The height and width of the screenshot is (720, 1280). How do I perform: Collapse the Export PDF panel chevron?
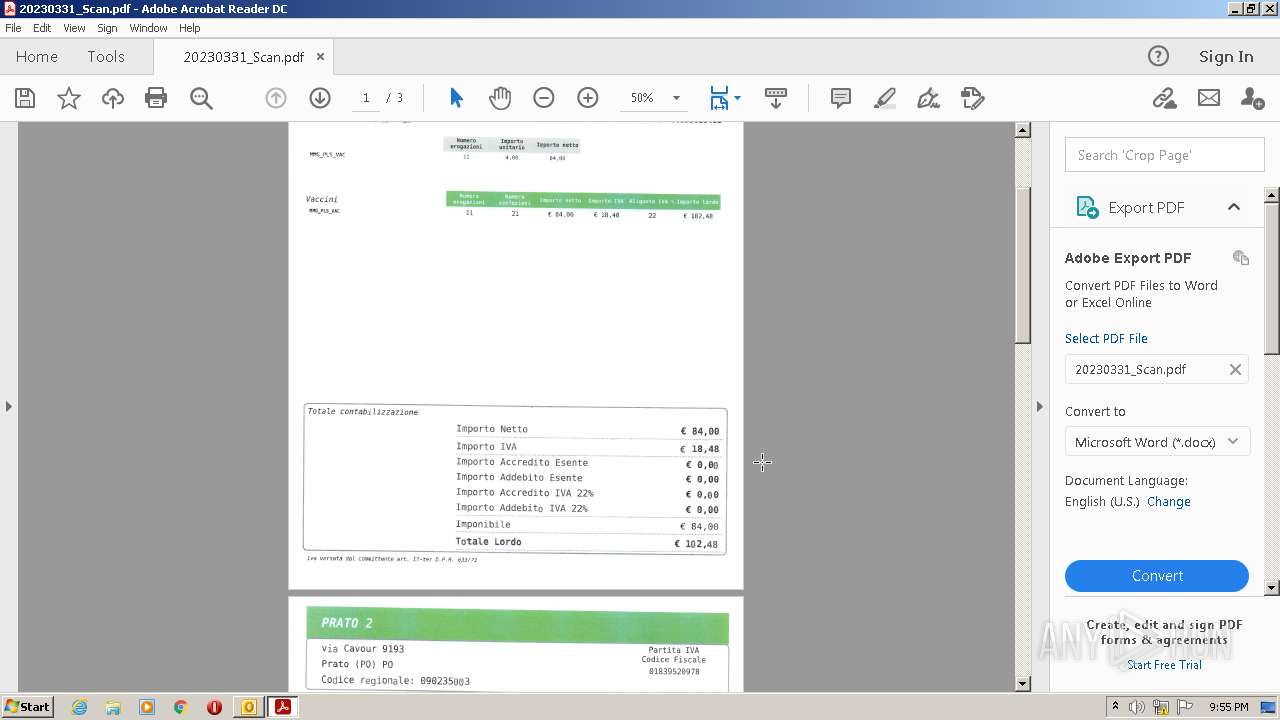[1234, 207]
